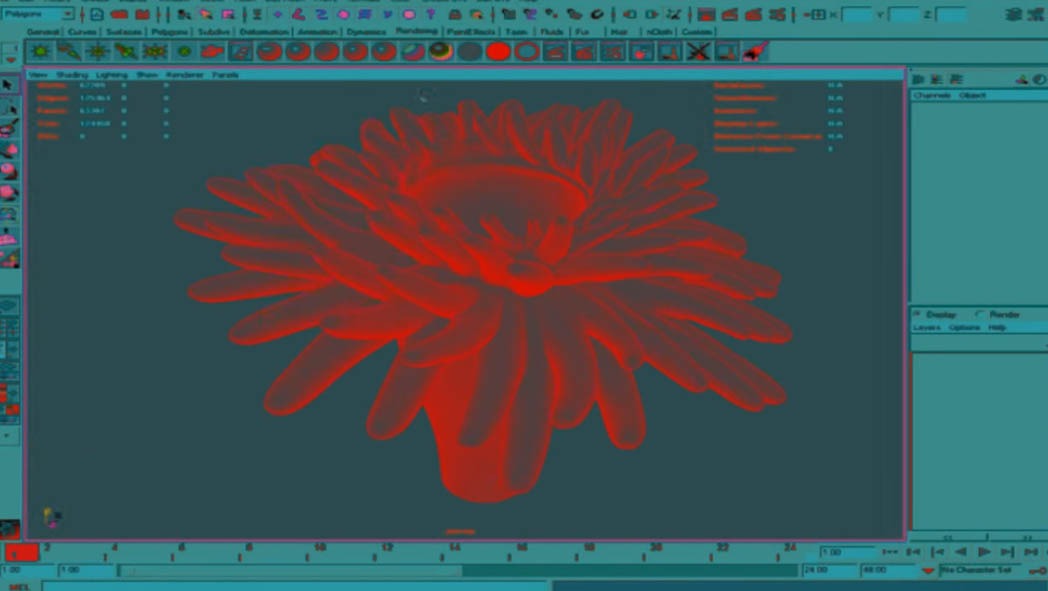The height and width of the screenshot is (591, 1048).
Task: Create a volume light from the shelf
Action: click(x=184, y=51)
